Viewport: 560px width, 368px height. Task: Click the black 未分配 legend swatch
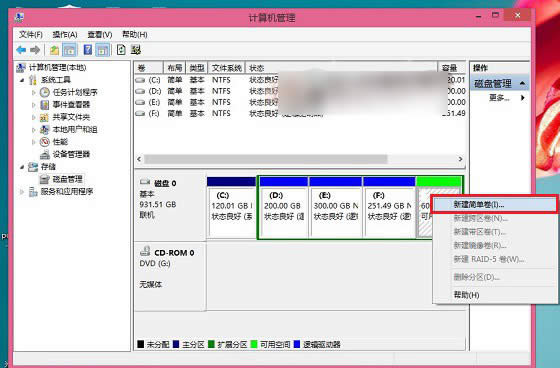(x=141, y=344)
